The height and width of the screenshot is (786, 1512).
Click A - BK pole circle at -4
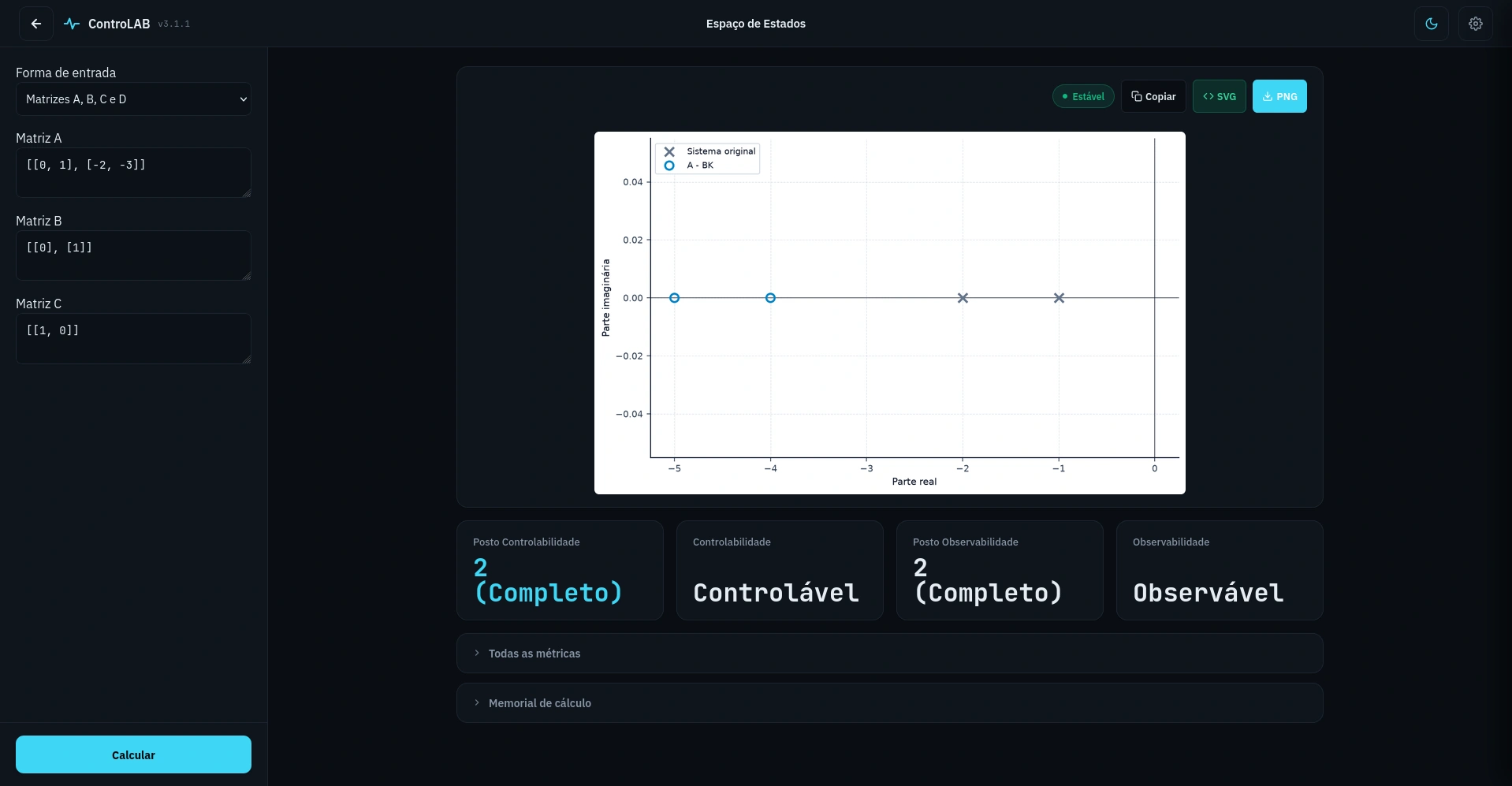click(770, 298)
